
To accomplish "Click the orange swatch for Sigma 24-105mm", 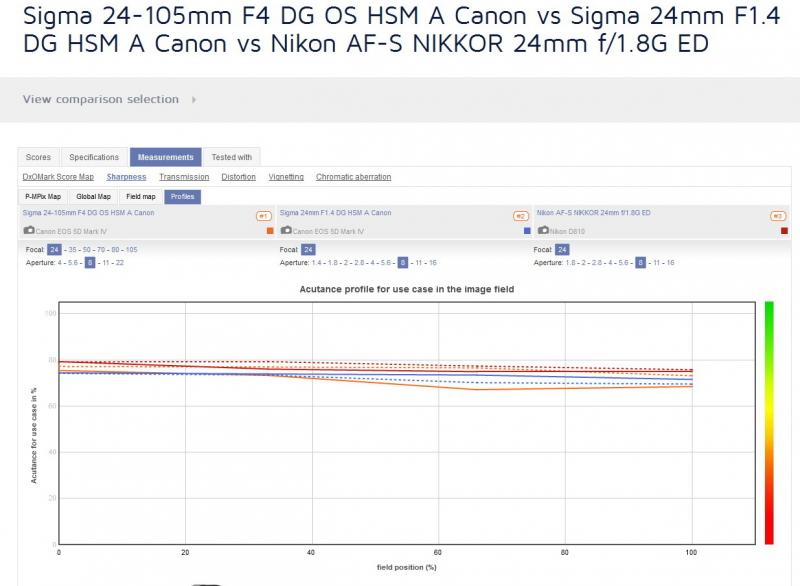I will (x=270, y=231).
